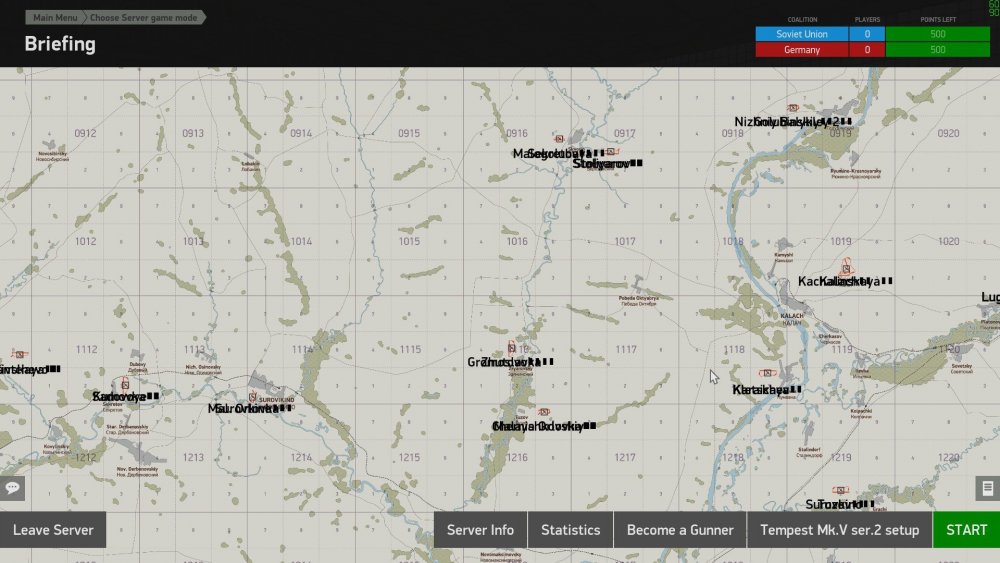Click the COALITION column header

pyautogui.click(x=802, y=20)
